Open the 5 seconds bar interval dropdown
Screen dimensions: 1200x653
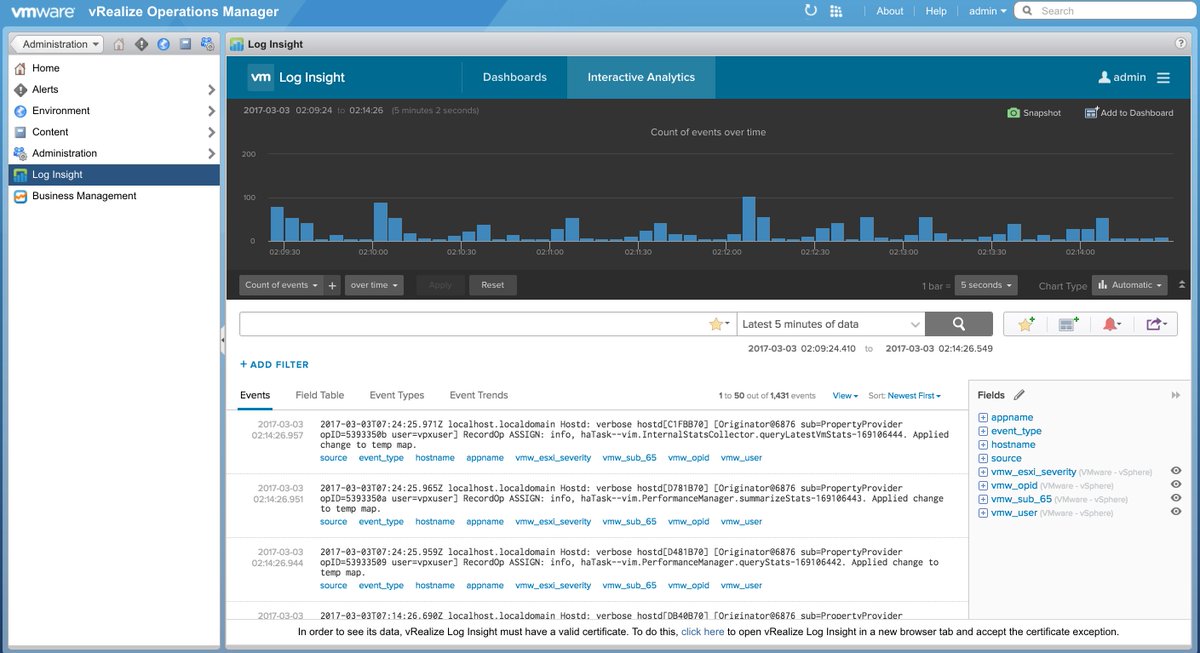986,285
